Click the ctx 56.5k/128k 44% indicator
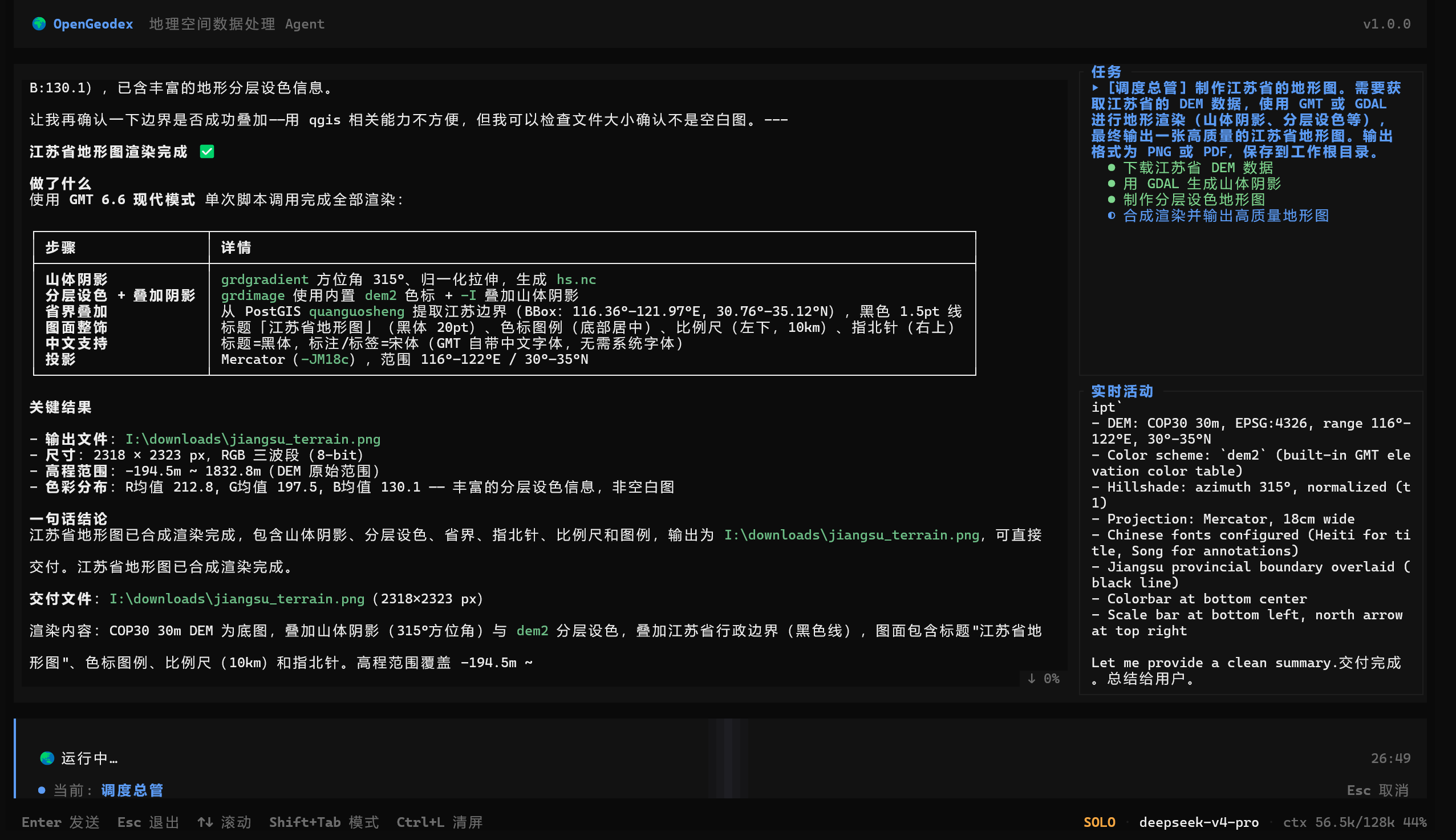Viewport: 1456px width, 840px height. pos(1355,822)
